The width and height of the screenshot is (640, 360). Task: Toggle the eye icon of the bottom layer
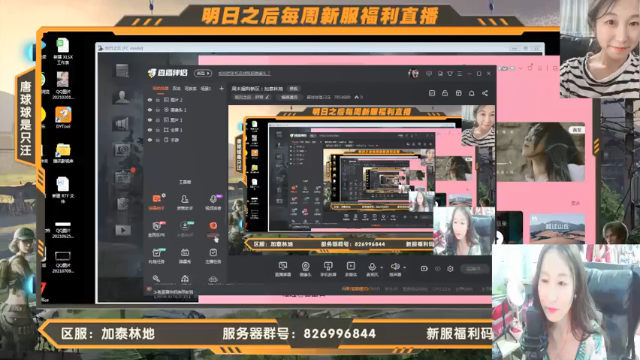[150, 140]
